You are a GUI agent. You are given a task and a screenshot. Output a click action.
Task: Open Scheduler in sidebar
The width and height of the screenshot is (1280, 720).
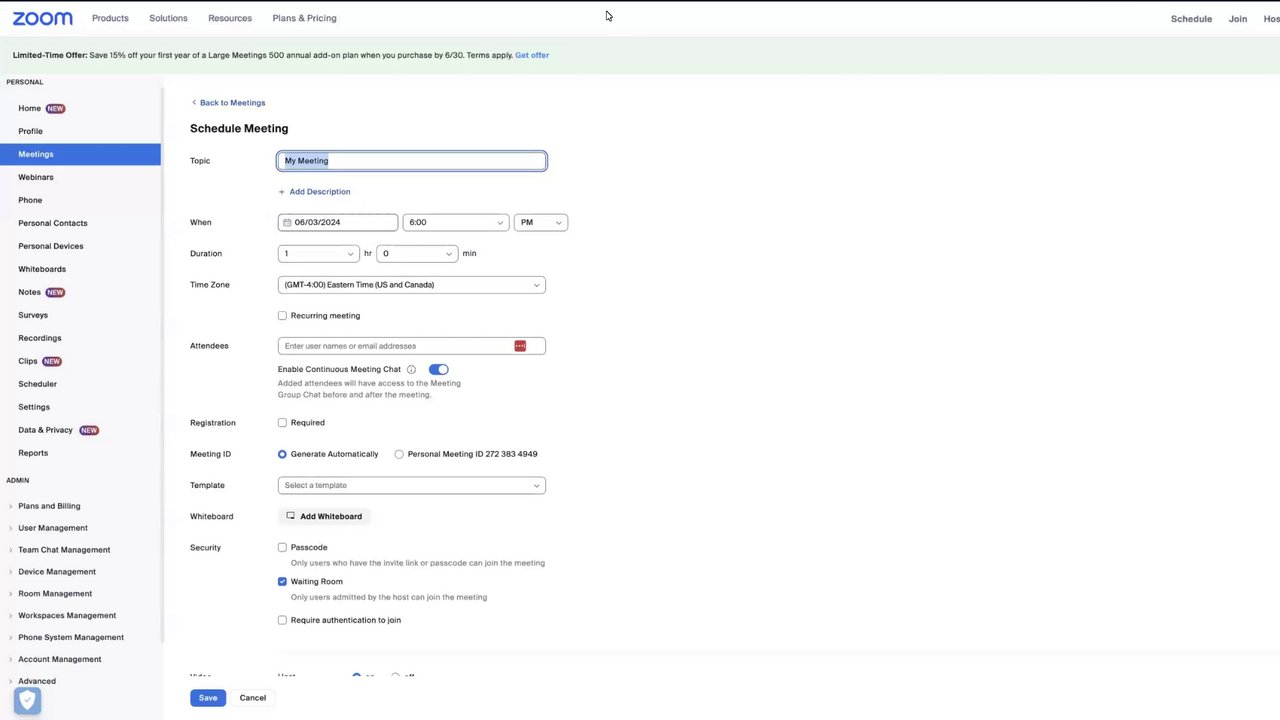(37, 384)
